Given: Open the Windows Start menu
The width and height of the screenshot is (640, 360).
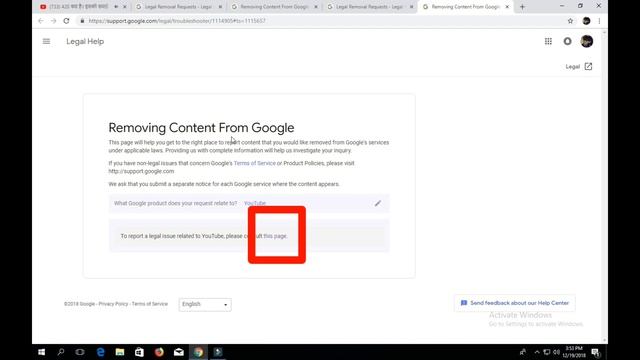Looking at the screenshot, I should click(41, 352).
